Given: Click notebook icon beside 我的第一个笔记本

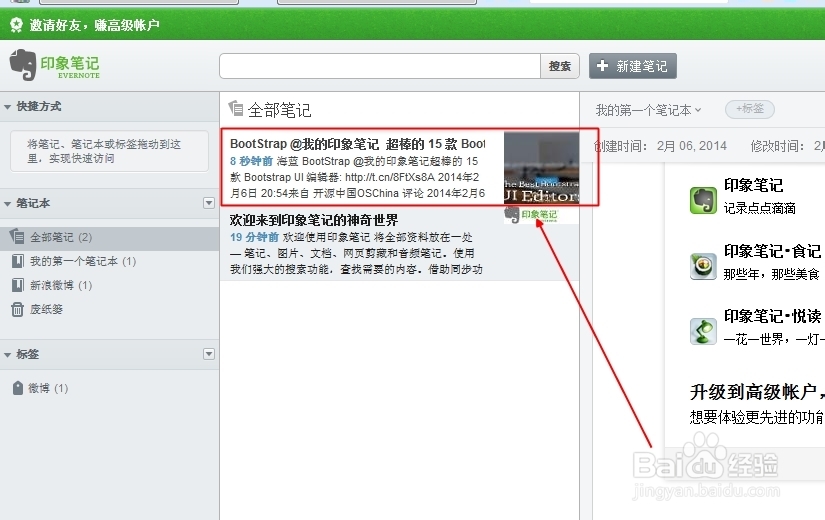Looking at the screenshot, I should (x=17, y=261).
